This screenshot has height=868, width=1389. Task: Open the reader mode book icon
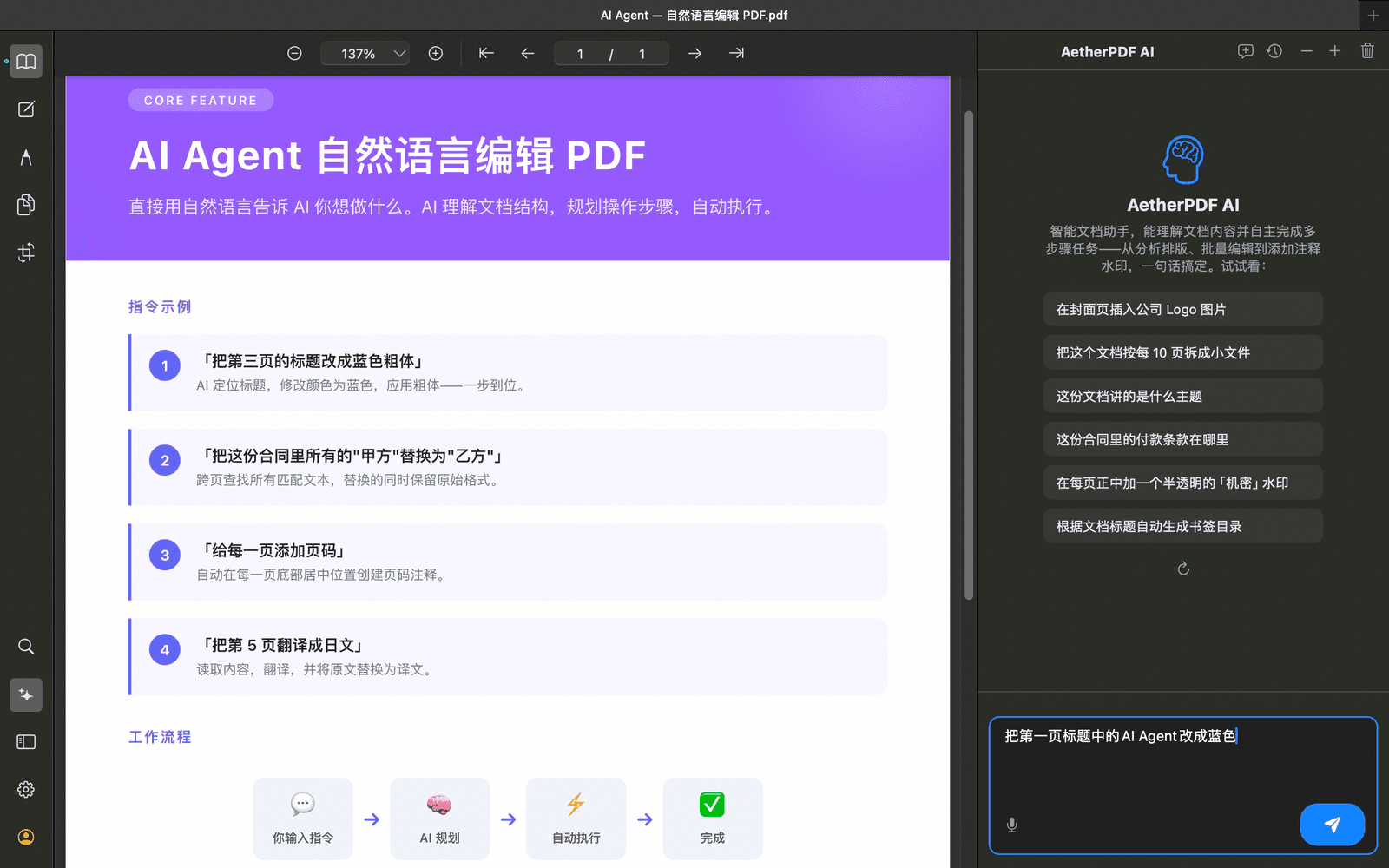(x=26, y=62)
